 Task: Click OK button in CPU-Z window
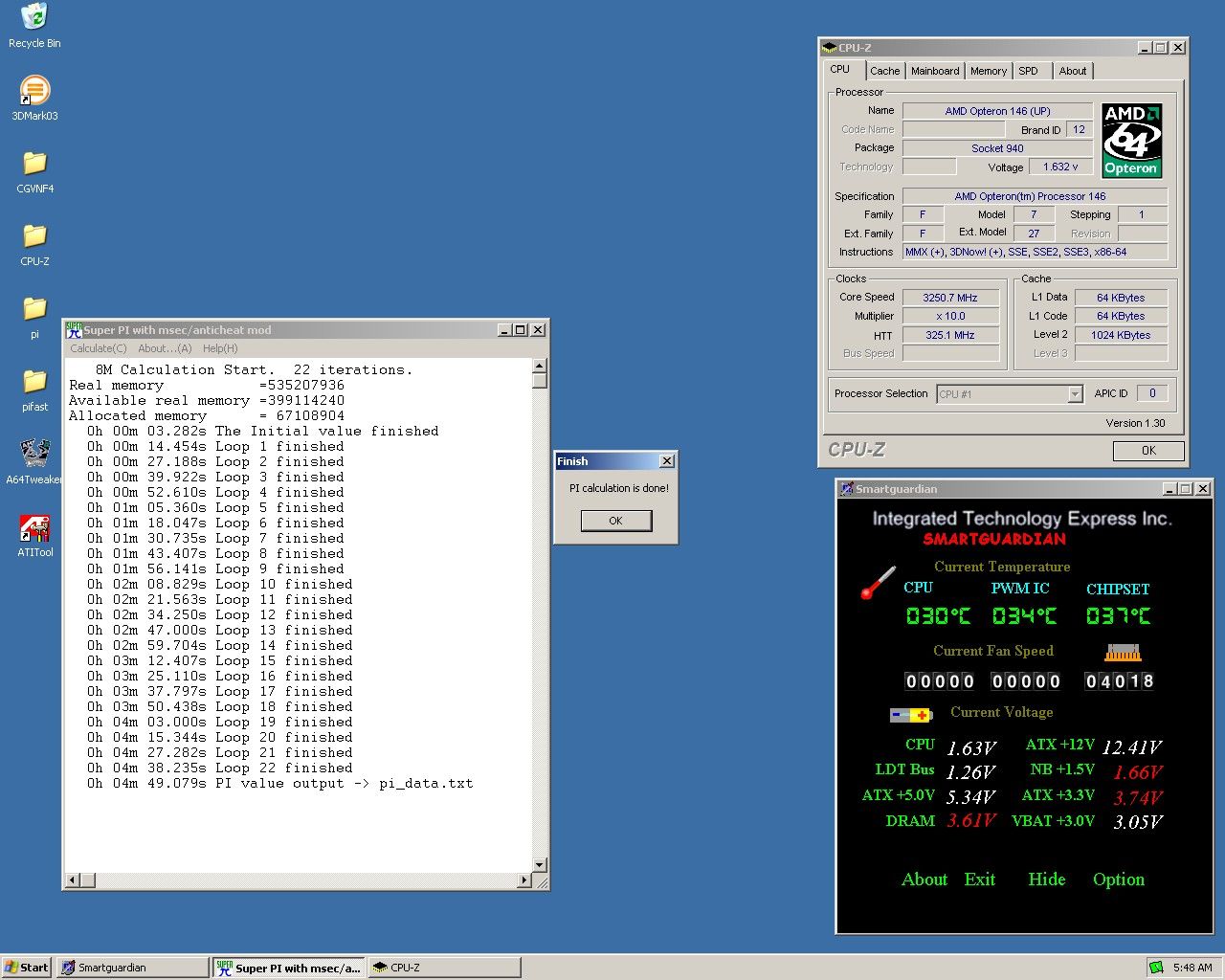click(x=1148, y=451)
